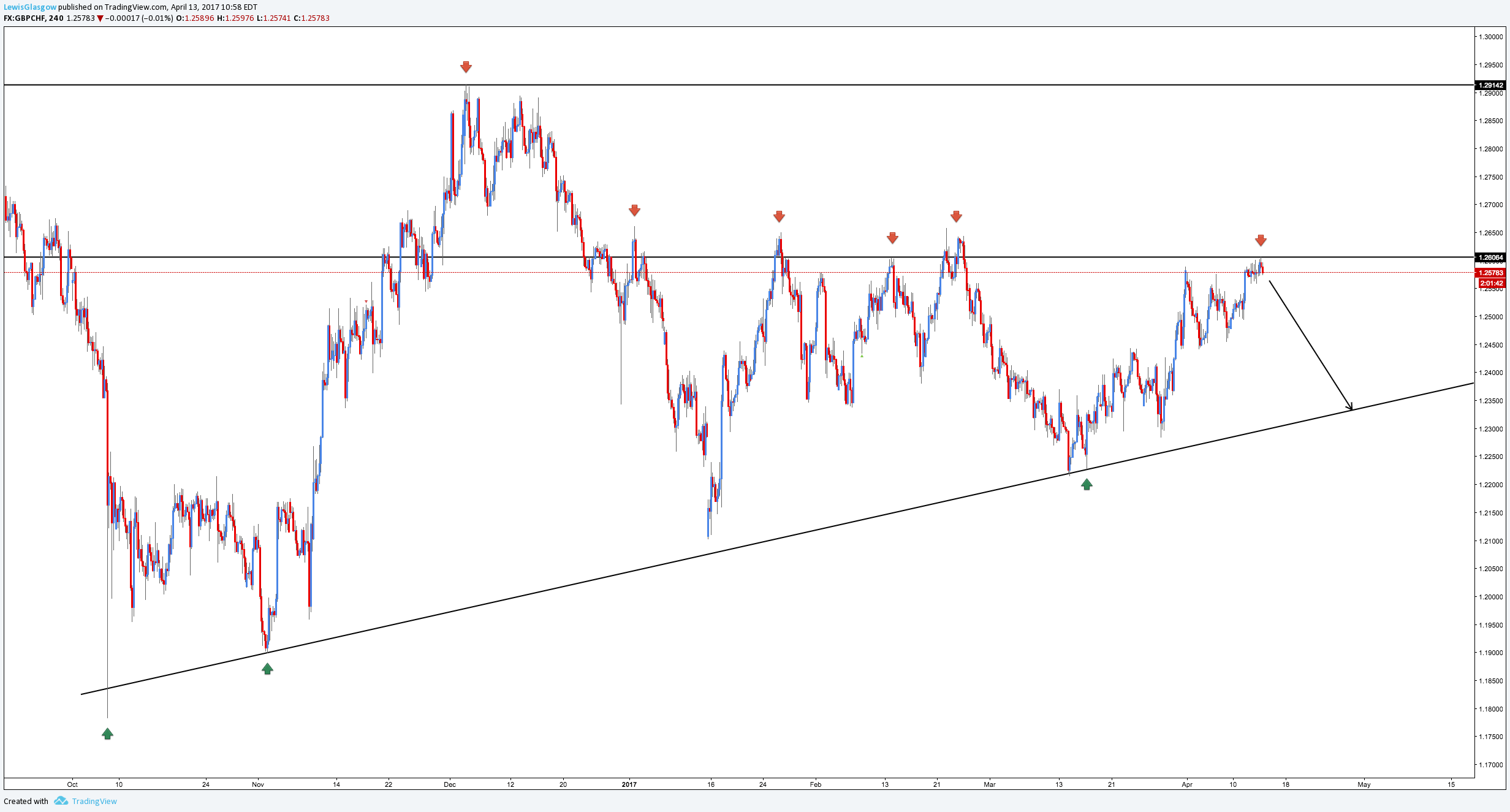Click the 18 date label on time axis
Viewport: 1510px width, 812px height.
click(1286, 784)
